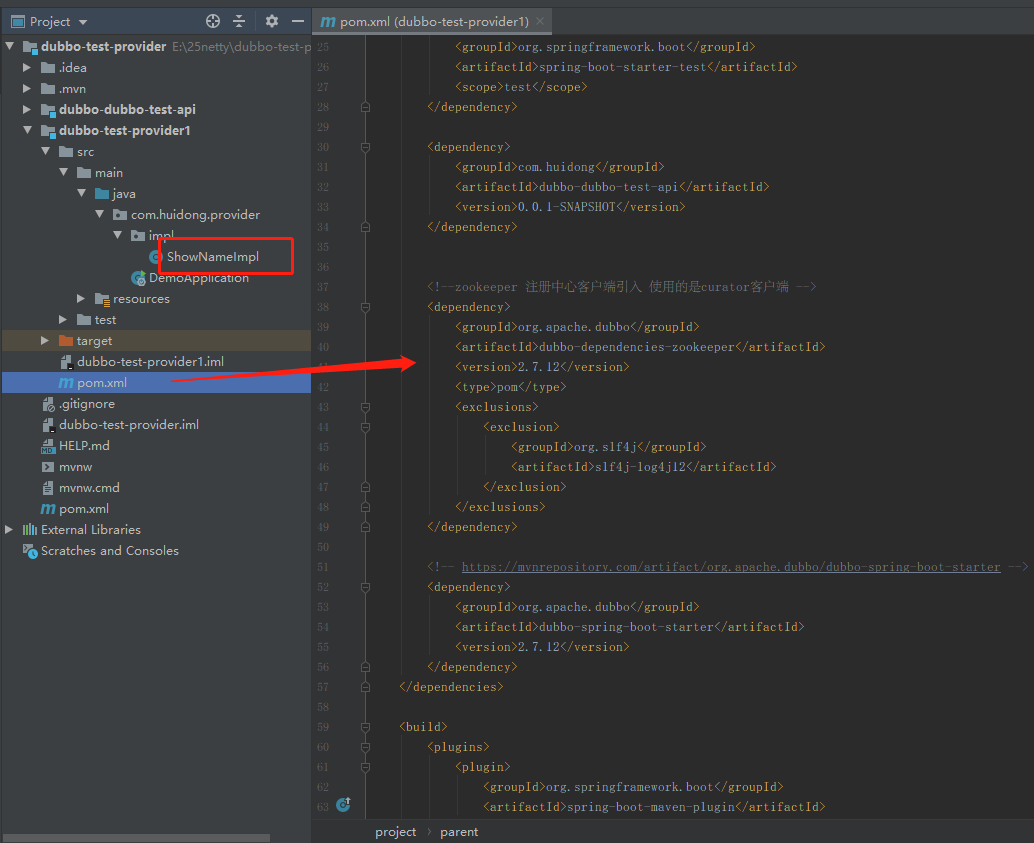Viewport: 1034px width, 843px height.
Task: Fold the exclusion block at line 44
Action: pos(365,427)
